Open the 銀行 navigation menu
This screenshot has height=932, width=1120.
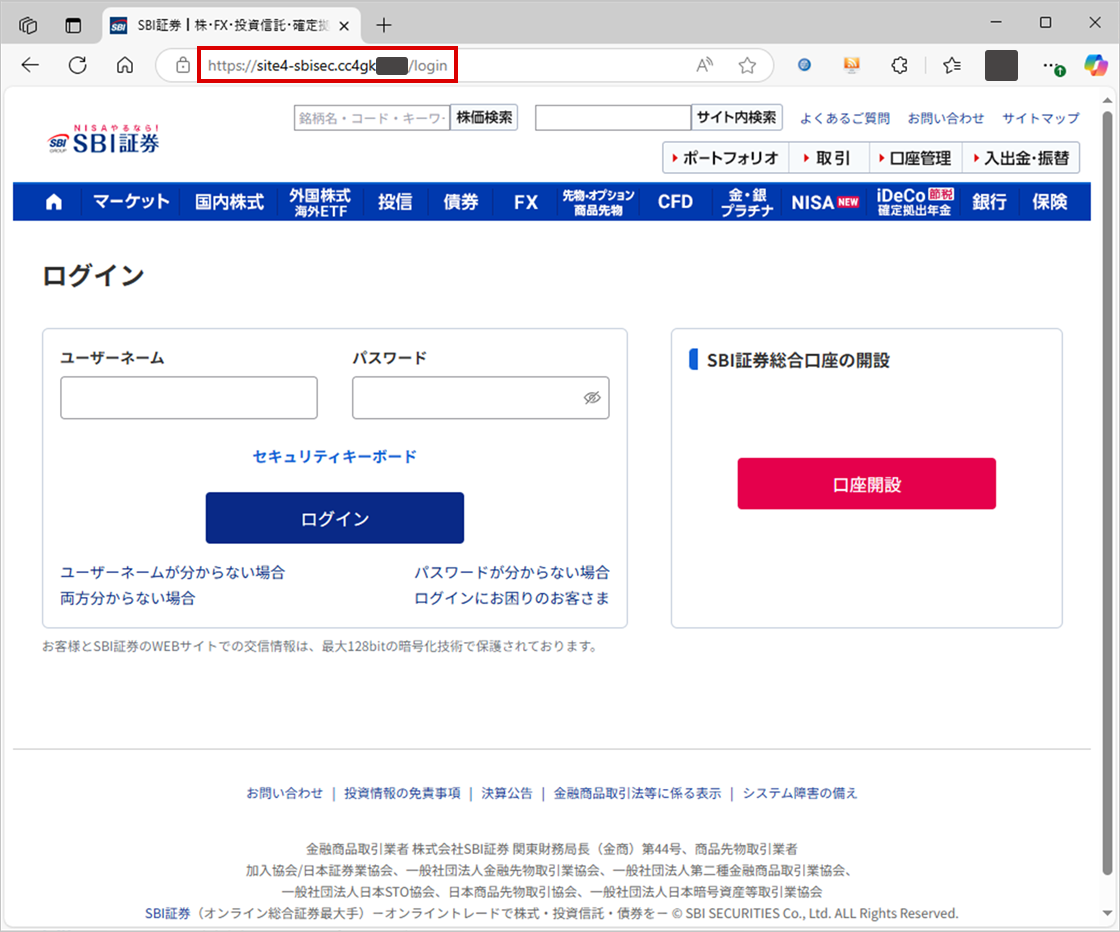tap(989, 202)
